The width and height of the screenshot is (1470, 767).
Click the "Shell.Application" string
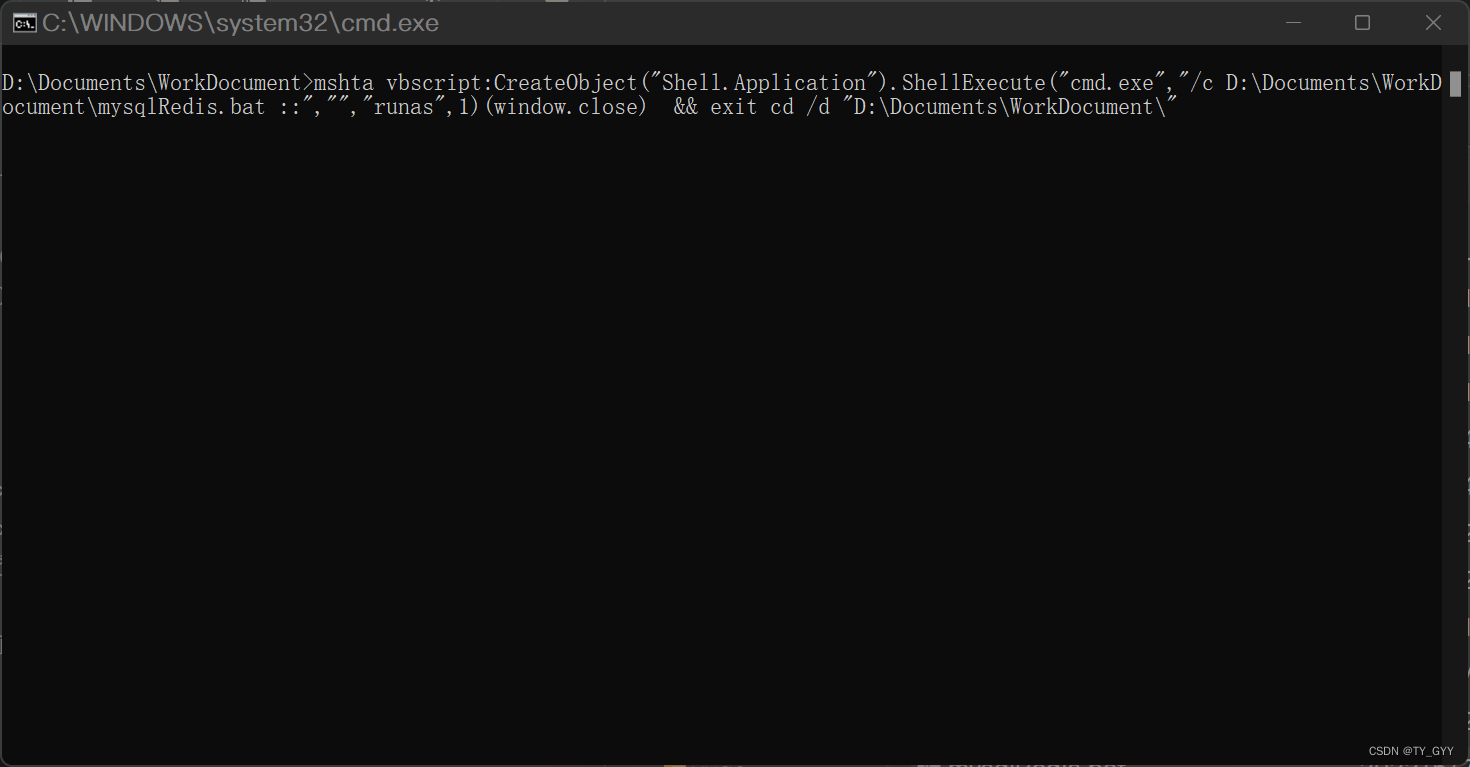coord(765,83)
